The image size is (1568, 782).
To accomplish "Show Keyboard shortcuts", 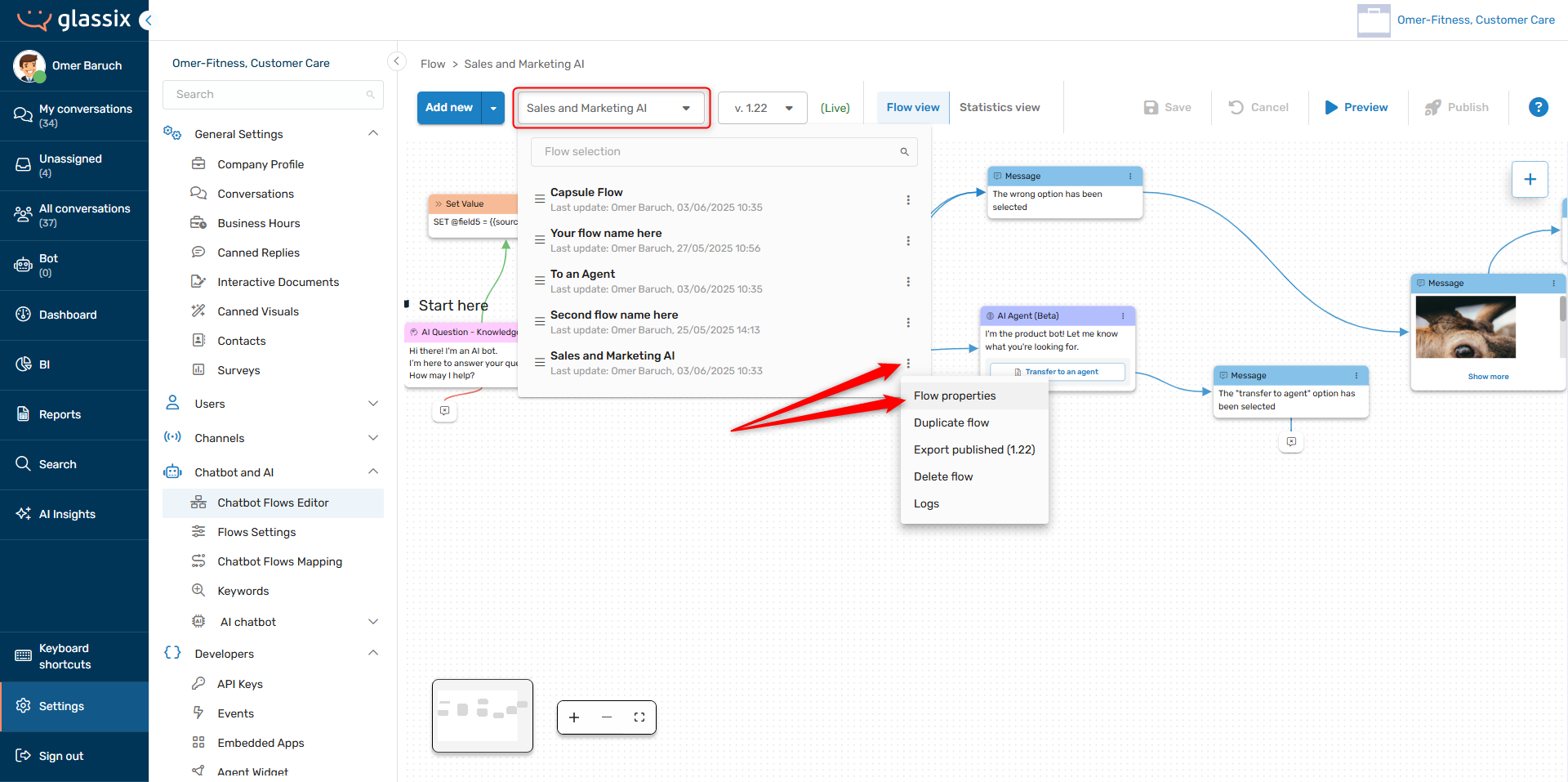I will tap(74, 656).
